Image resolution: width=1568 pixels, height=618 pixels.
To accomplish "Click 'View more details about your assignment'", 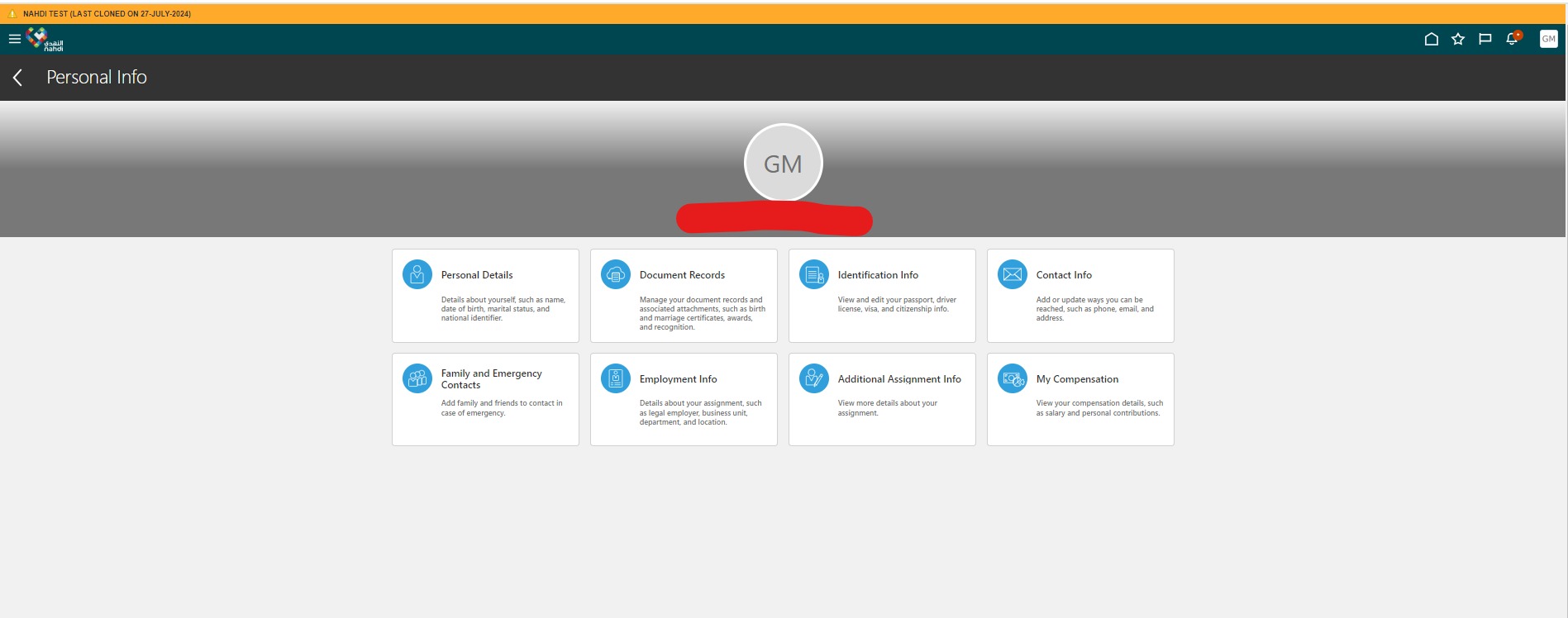I will [x=887, y=408].
